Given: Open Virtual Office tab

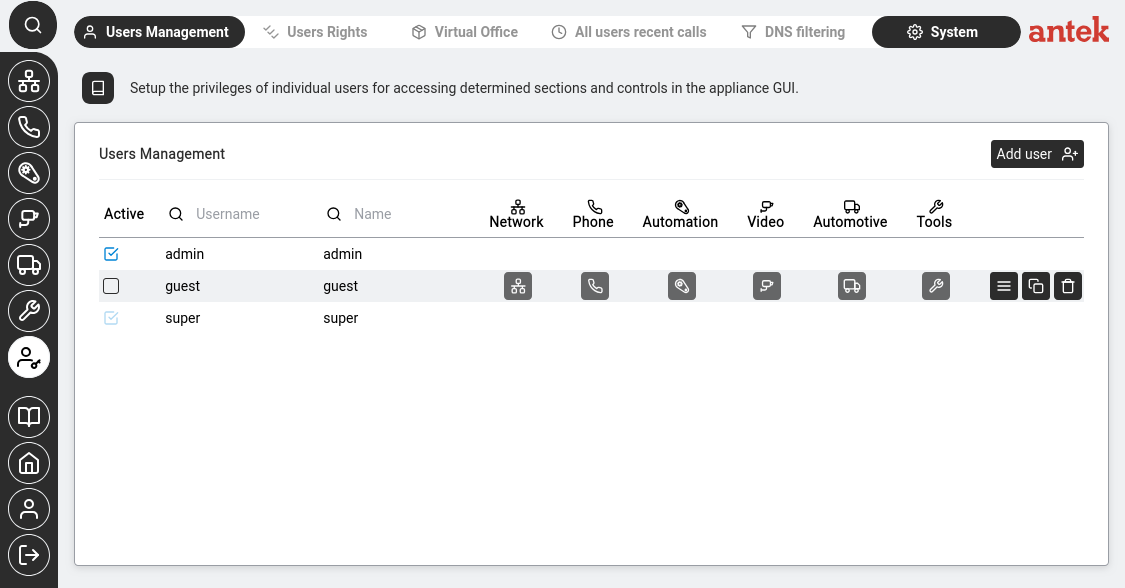Looking at the screenshot, I should (465, 32).
